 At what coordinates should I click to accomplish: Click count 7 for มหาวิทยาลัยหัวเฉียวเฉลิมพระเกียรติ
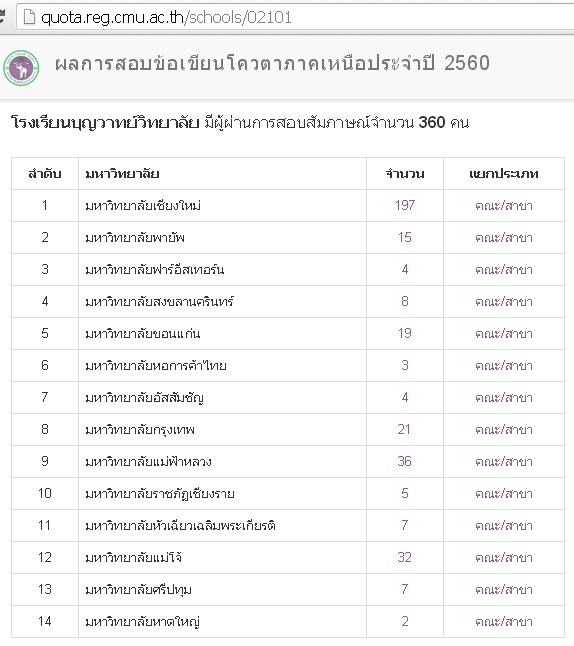click(x=405, y=525)
